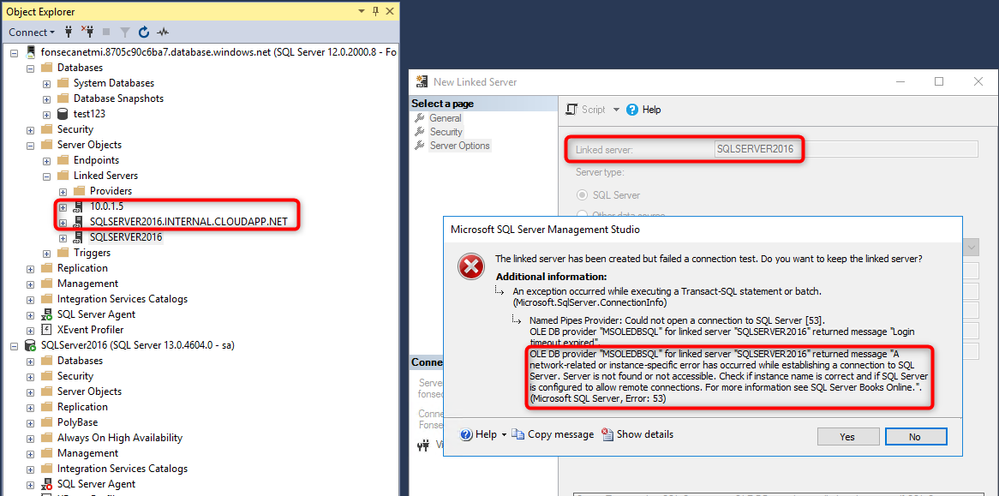This screenshot has height=496, width=999.
Task: Select Integration Services Catalogs under fonsecanetmi server
Action: (x=122, y=299)
